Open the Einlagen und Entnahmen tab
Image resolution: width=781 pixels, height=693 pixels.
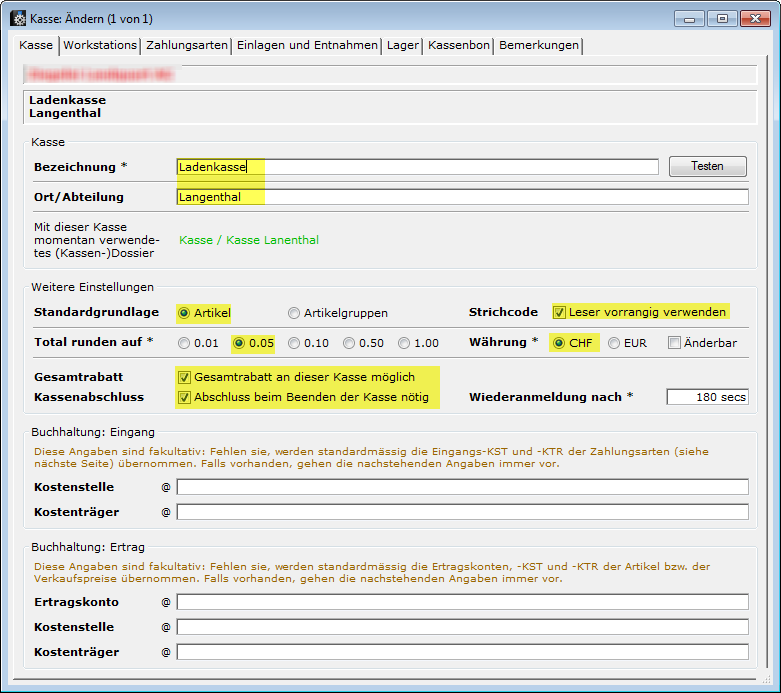(309, 45)
